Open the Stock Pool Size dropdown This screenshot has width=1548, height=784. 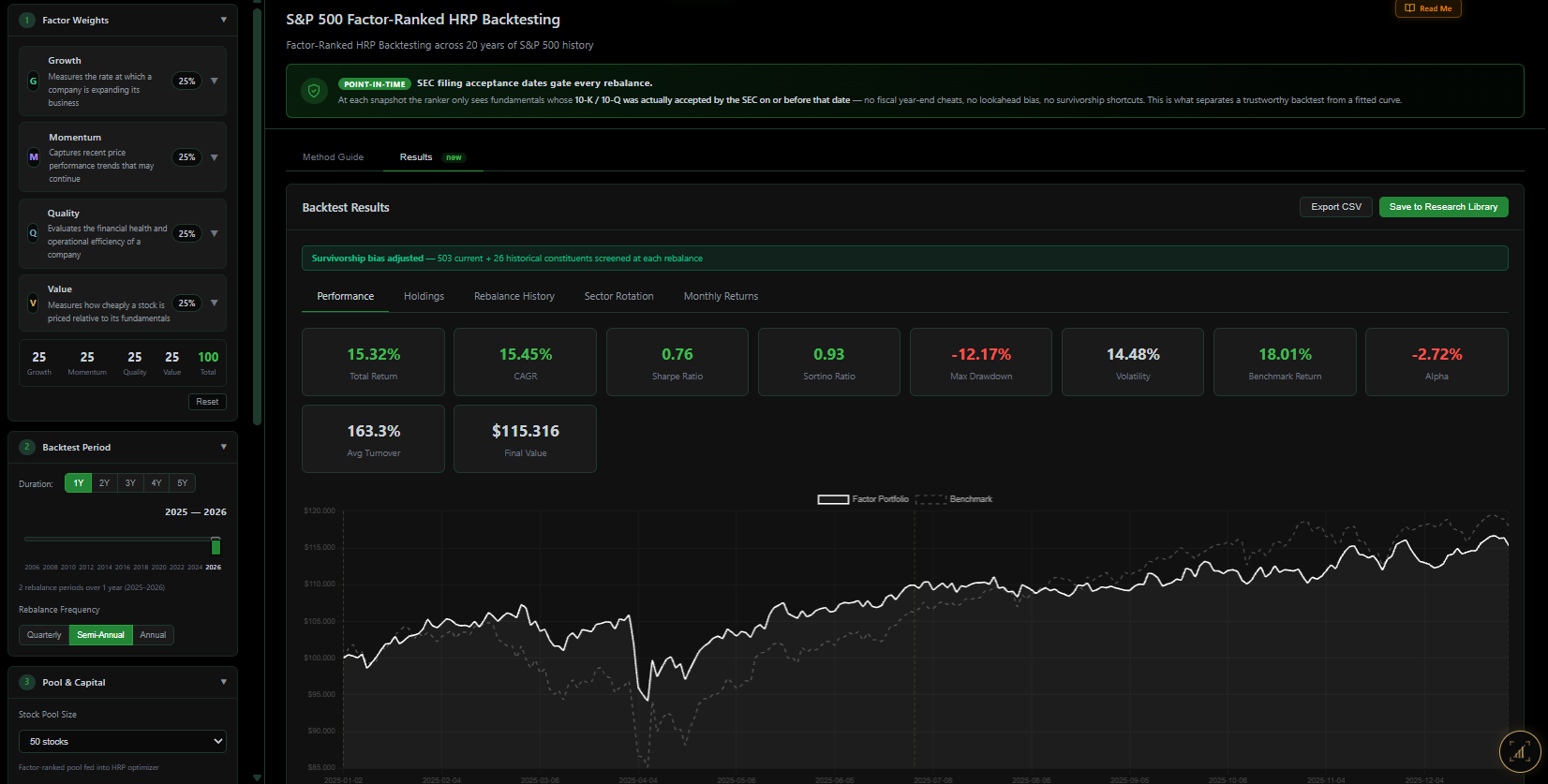point(123,741)
